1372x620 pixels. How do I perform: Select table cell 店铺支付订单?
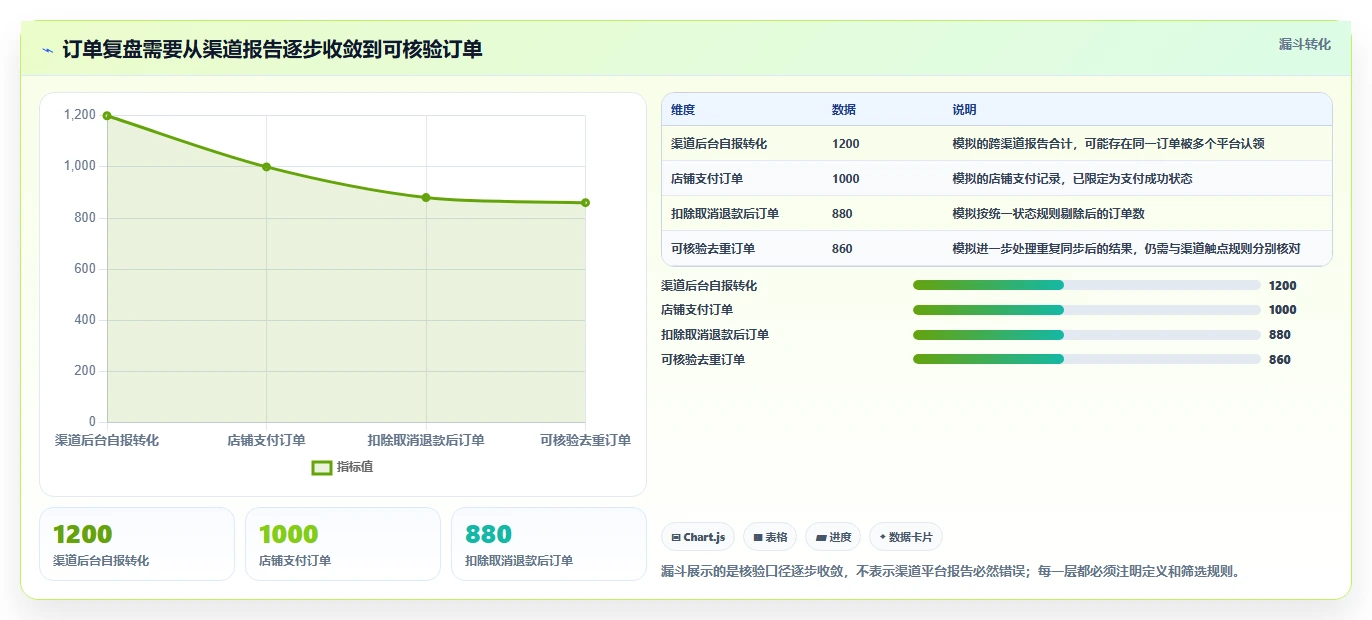click(x=707, y=179)
